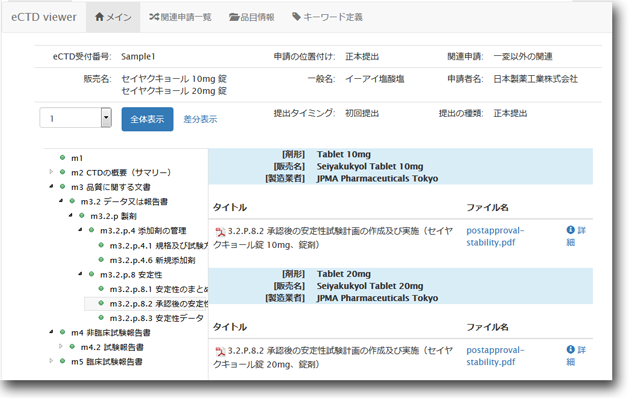This screenshot has height=398, width=630.
Task: Click the Seiyakukyol Tablet 20mg header text
Action: 370,286
